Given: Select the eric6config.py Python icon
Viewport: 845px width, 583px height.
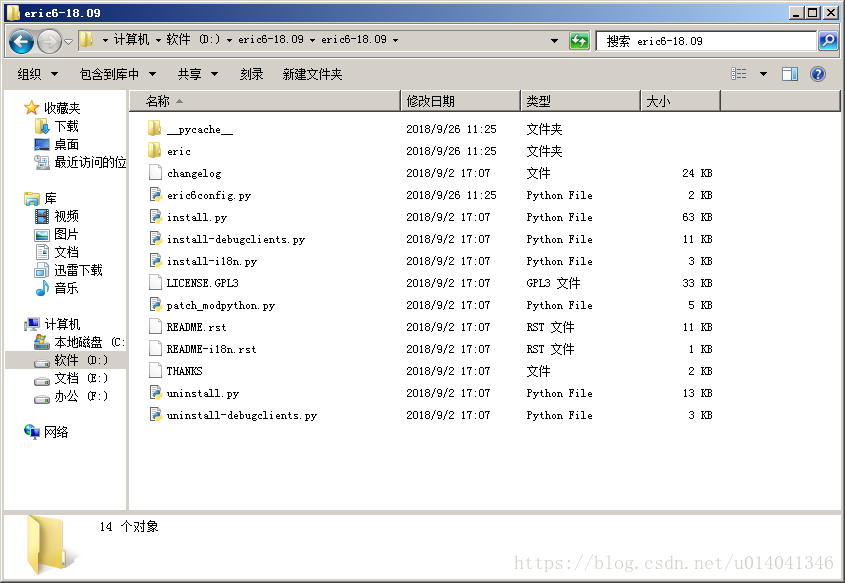Looking at the screenshot, I should [155, 195].
